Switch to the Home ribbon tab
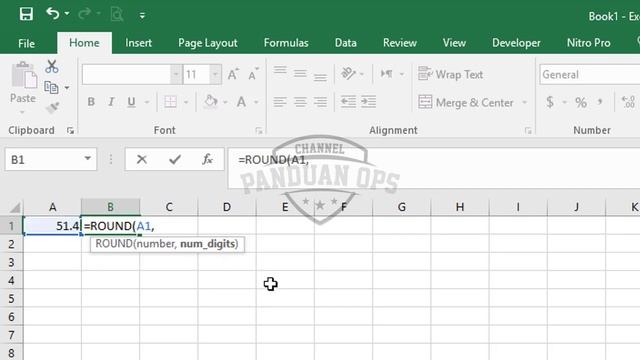Screen dimensions: 640x360 84,43
